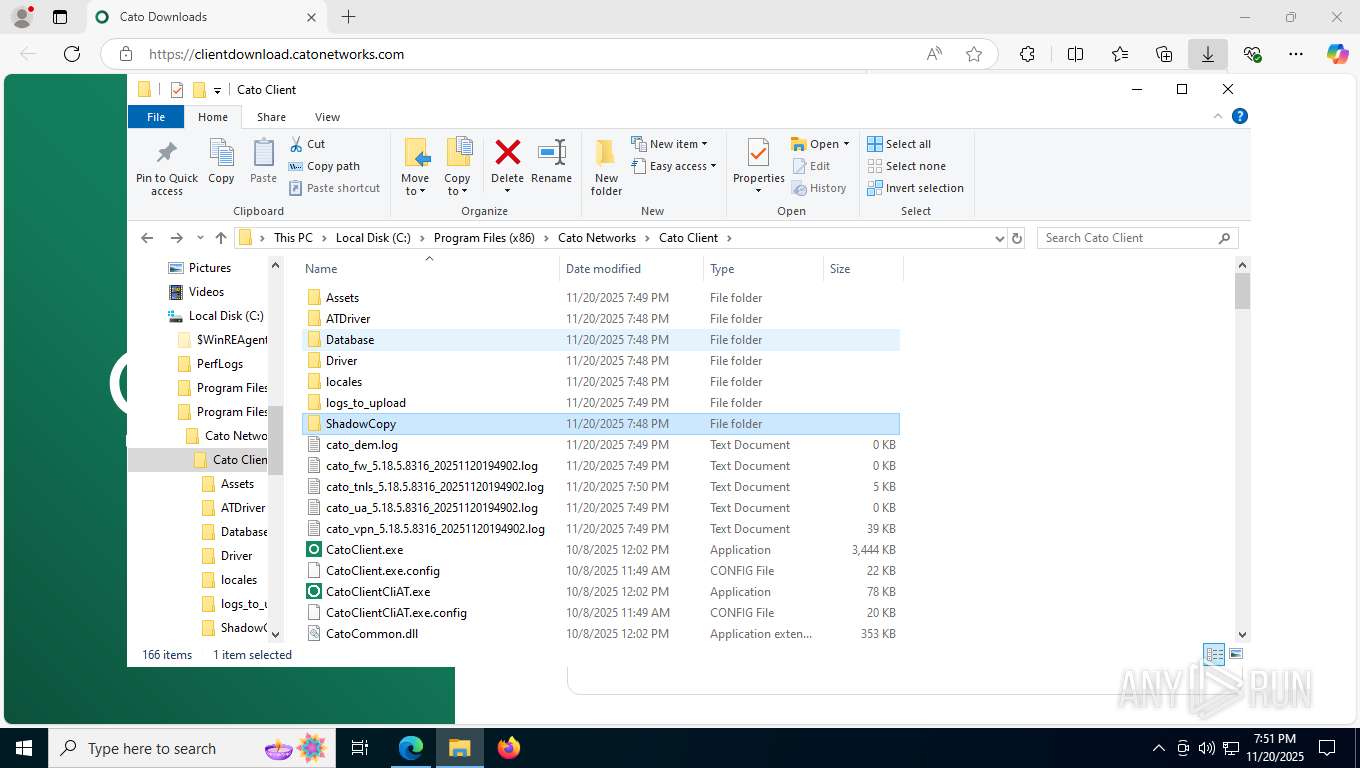
Task: Select the Database folder row
Action: 601,340
